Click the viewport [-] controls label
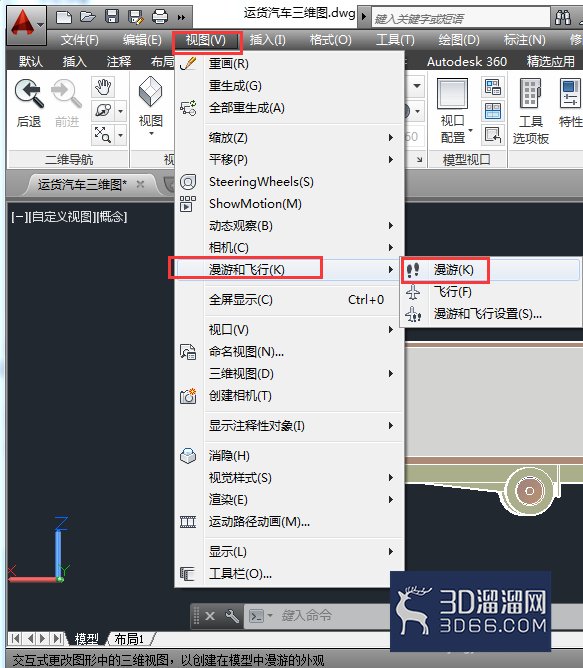 (20, 217)
